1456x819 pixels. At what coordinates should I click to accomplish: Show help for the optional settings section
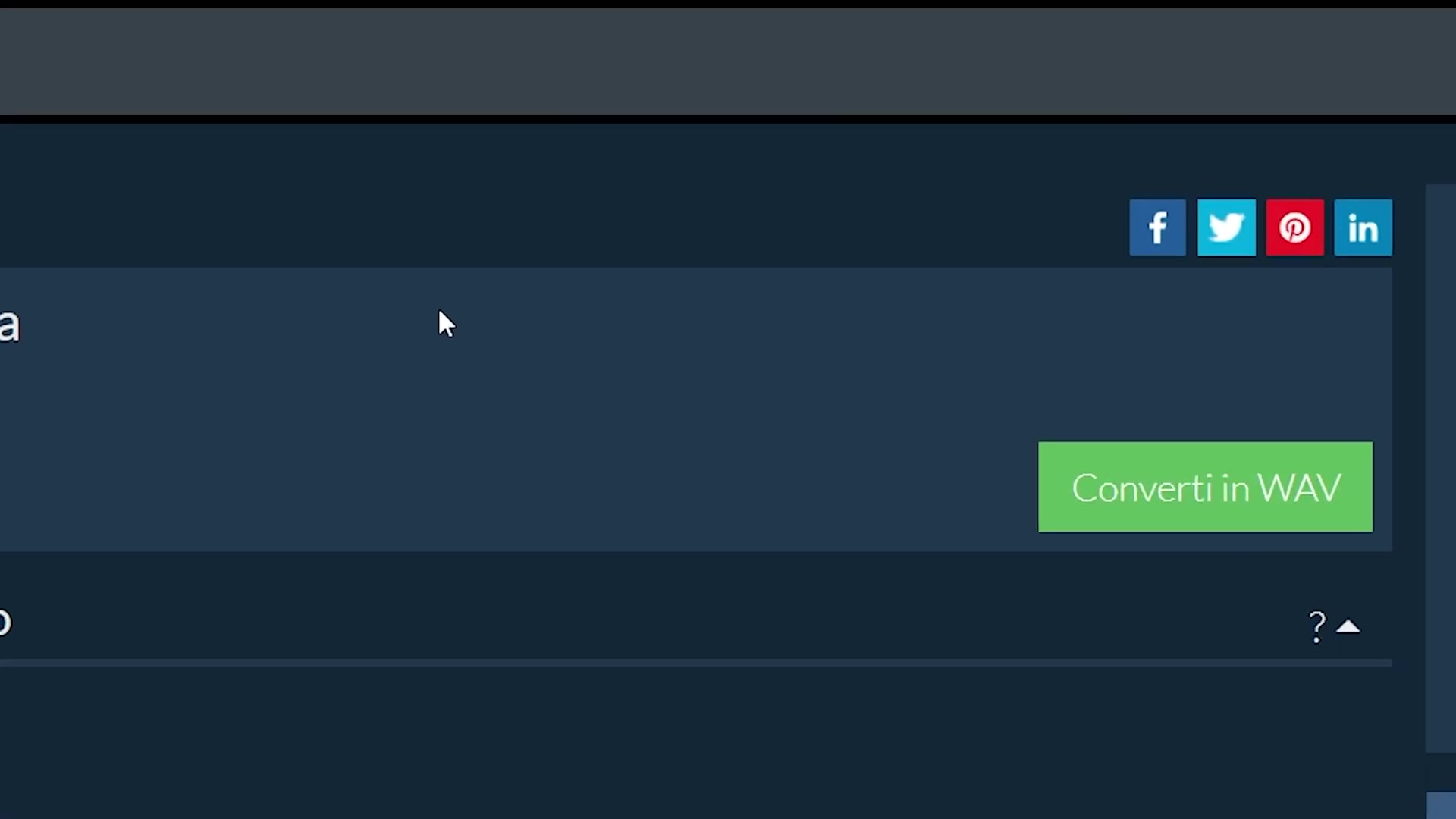[x=1317, y=627]
